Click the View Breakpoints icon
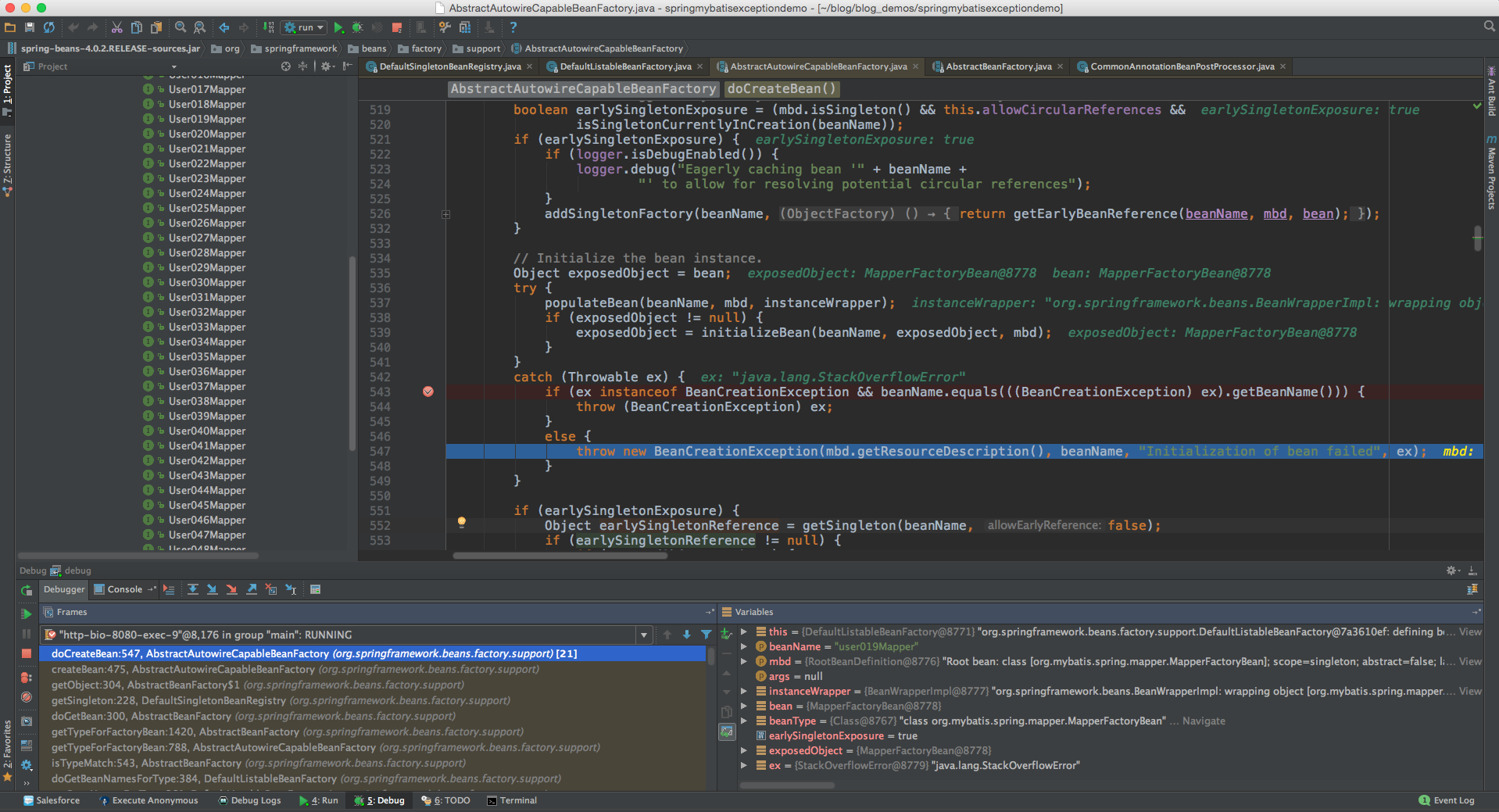 (x=26, y=678)
